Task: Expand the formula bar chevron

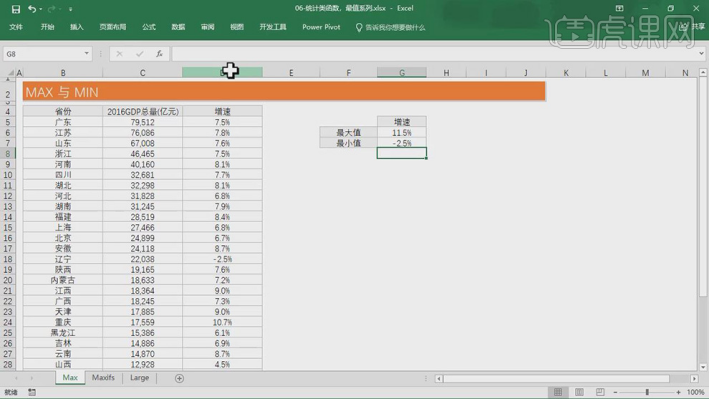Action: (x=701, y=54)
